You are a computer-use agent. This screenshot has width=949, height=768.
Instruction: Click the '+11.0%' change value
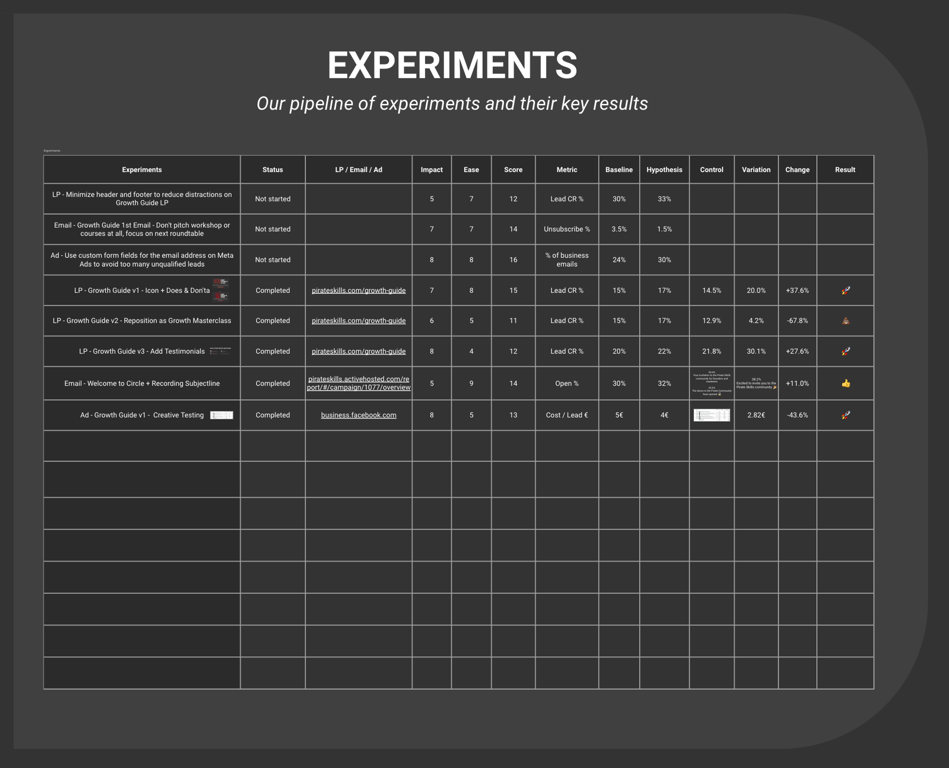(797, 383)
